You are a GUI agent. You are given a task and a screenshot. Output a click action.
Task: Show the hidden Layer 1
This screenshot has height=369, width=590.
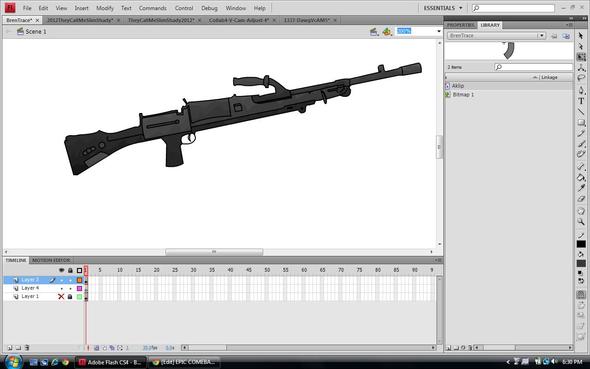click(61, 296)
